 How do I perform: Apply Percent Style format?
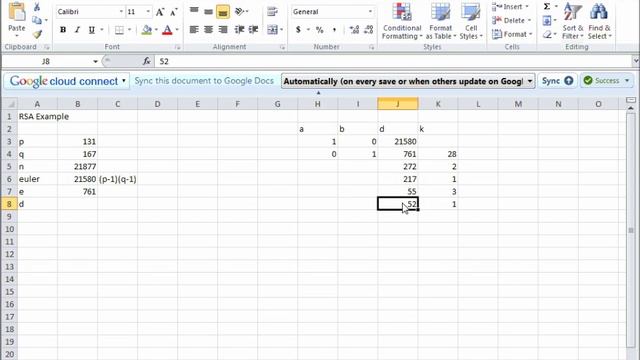pos(320,29)
